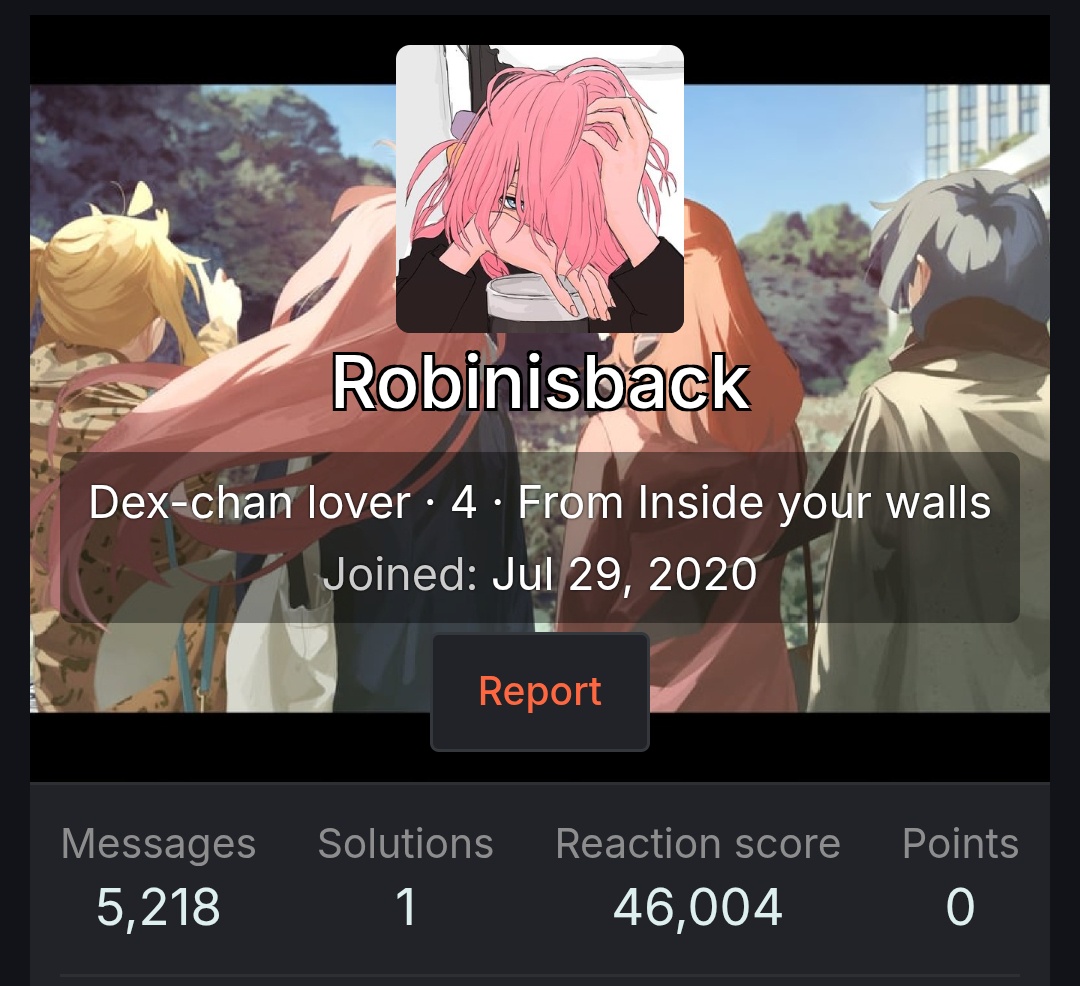Image resolution: width=1080 pixels, height=986 pixels.
Task: Click the Report button
Action: (540, 691)
